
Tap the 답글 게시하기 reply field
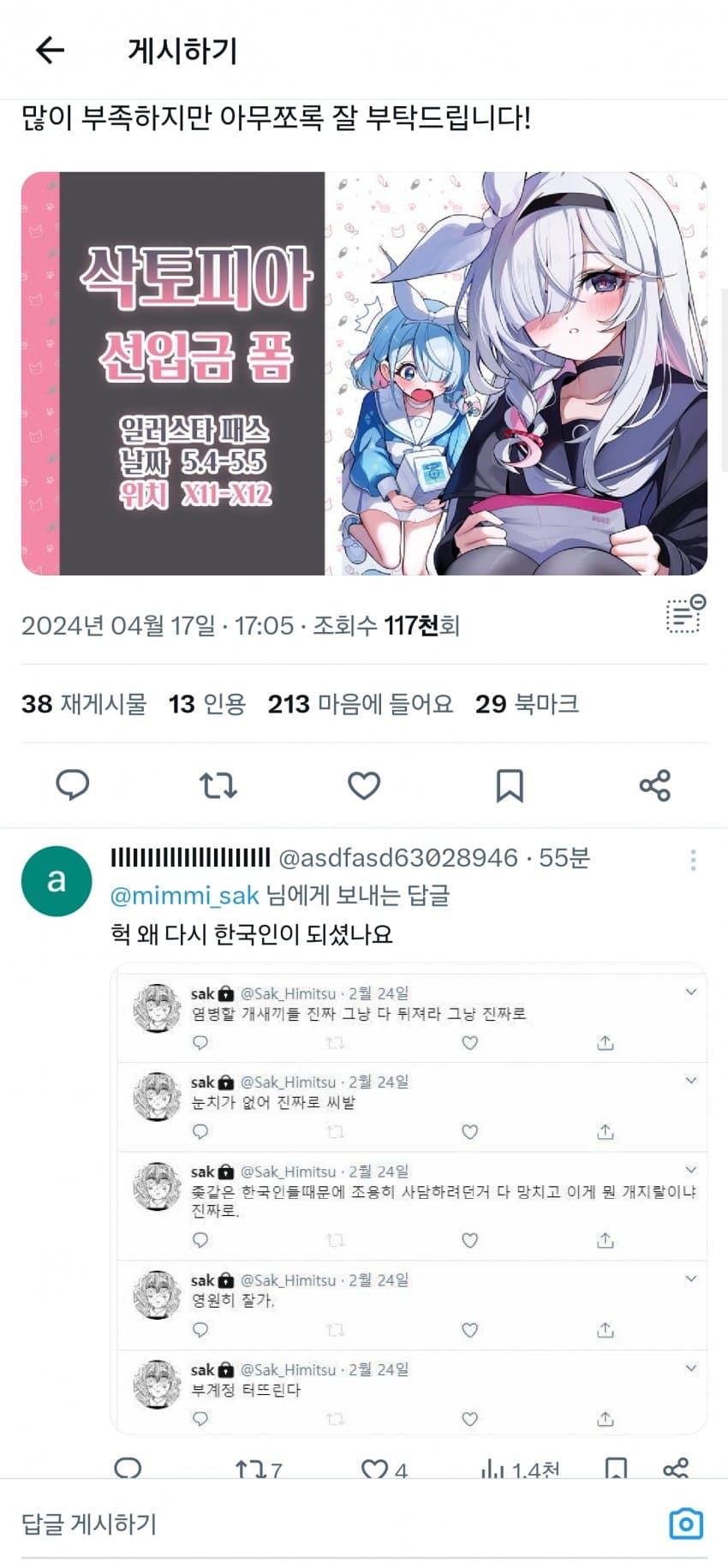coord(334,1523)
